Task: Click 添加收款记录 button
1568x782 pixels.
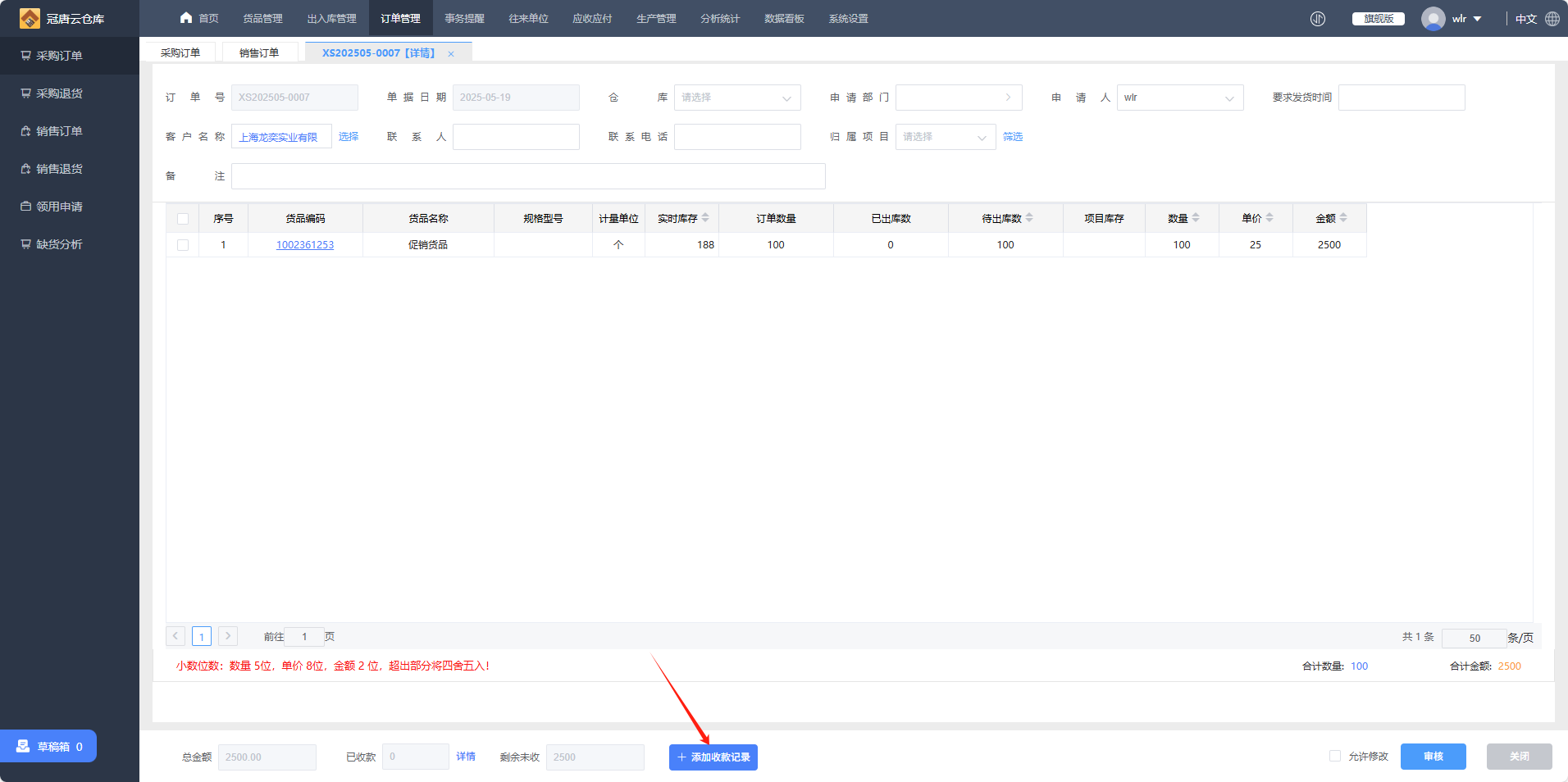Action: (713, 757)
